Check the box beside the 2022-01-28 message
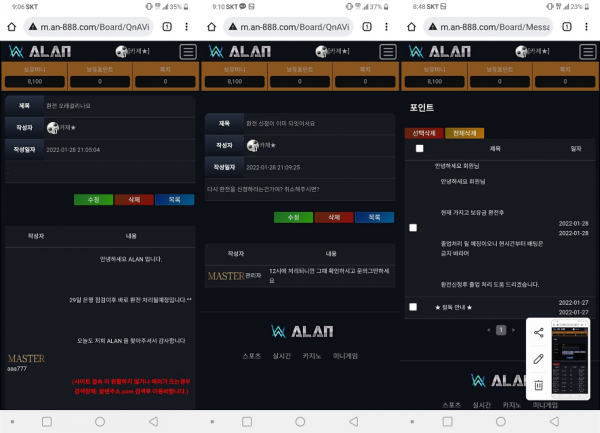 click(x=413, y=227)
